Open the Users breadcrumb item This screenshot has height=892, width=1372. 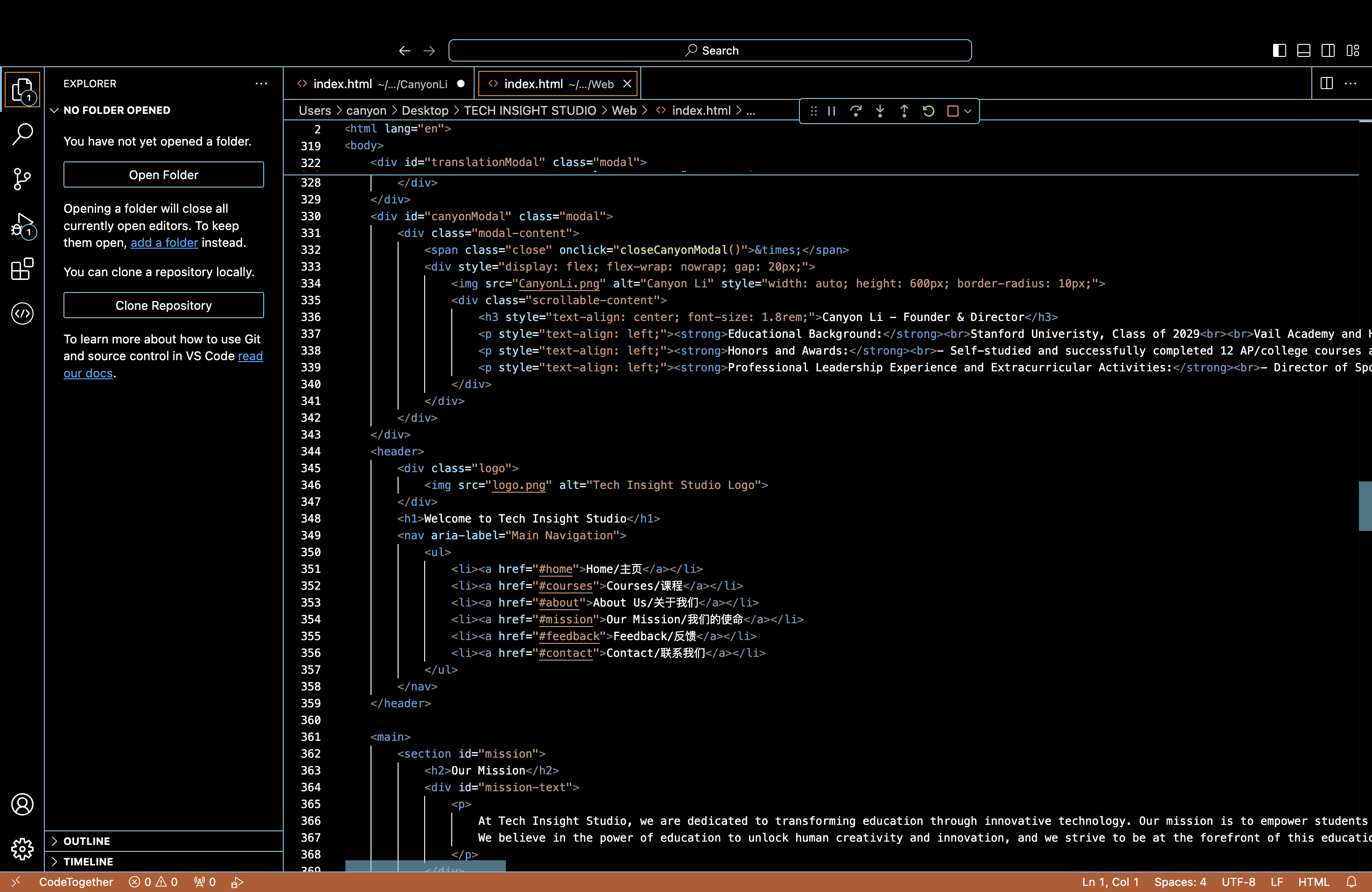315,111
